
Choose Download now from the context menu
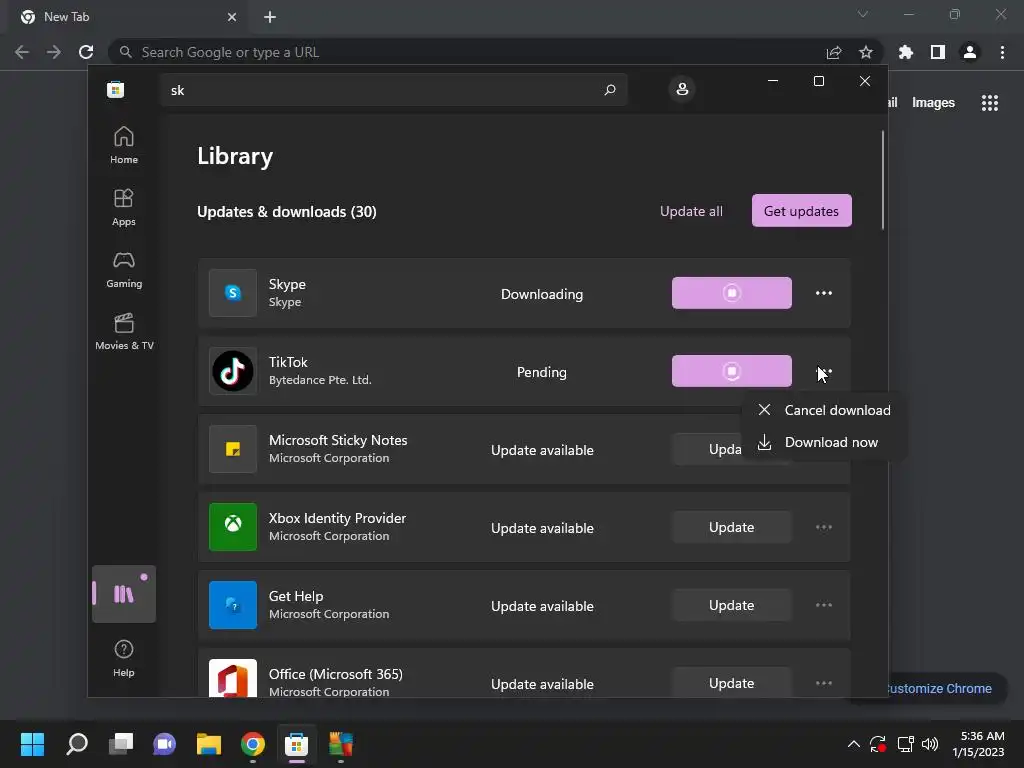pos(824,442)
